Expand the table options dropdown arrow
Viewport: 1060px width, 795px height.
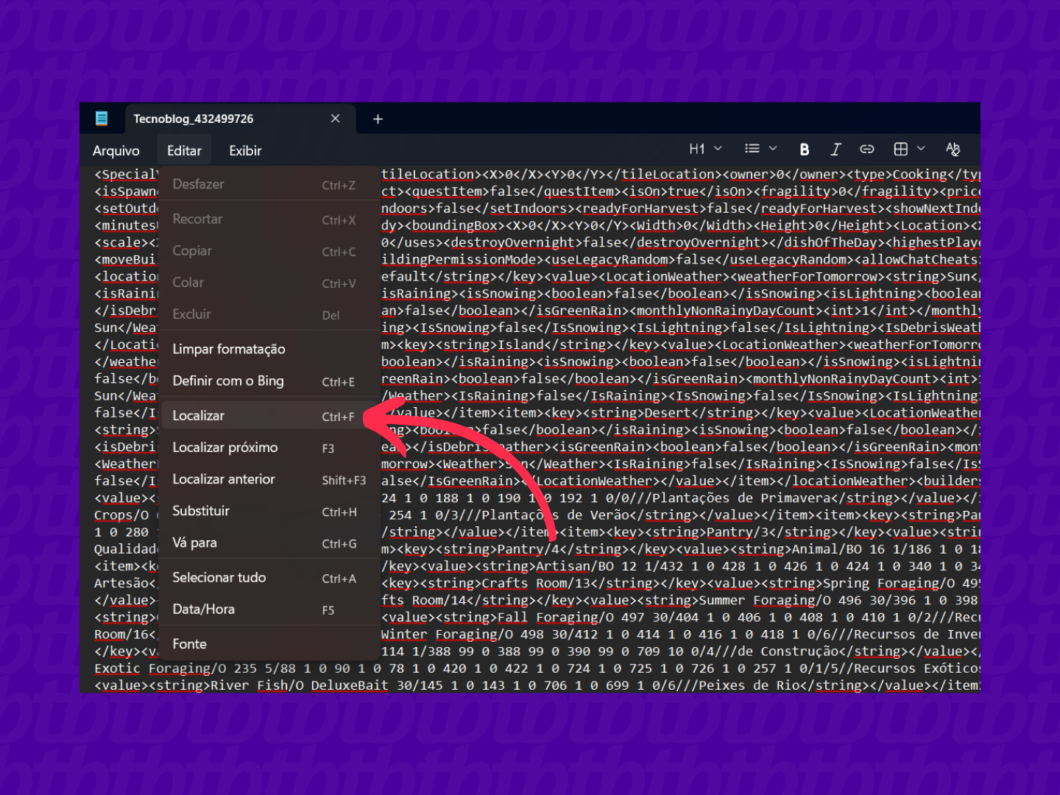pos(921,149)
